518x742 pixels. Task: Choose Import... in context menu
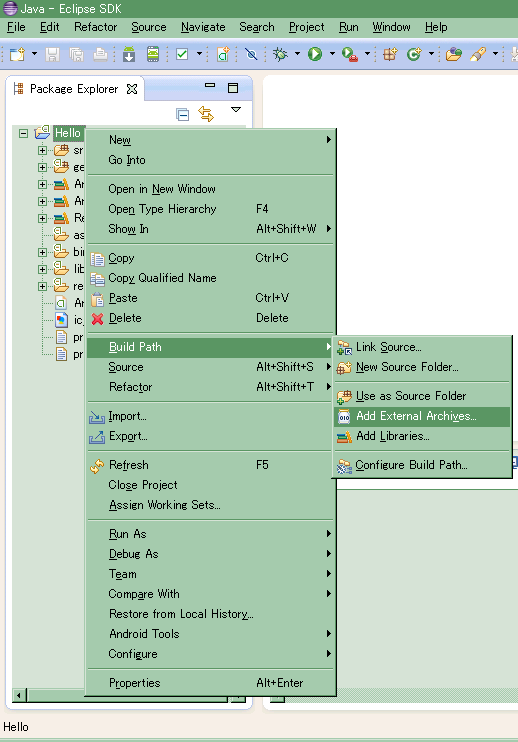pos(211,416)
